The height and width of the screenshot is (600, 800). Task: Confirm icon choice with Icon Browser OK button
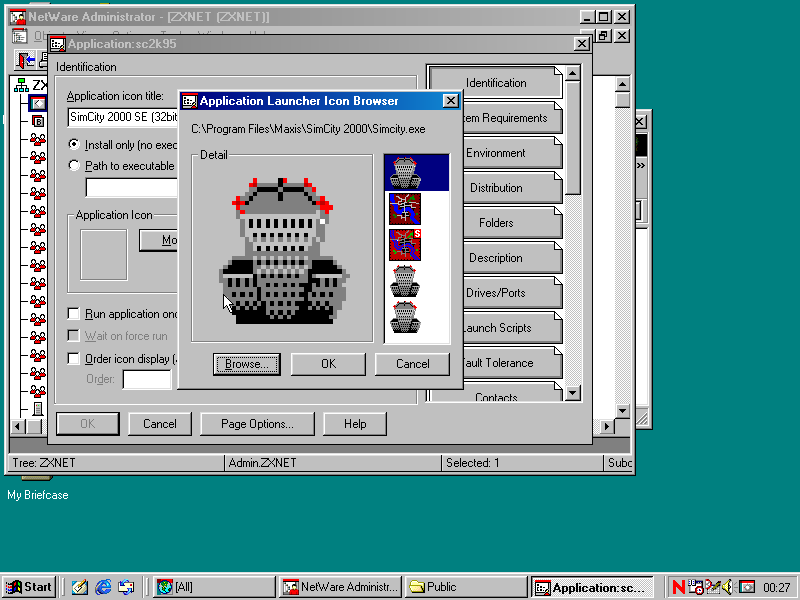[329, 364]
